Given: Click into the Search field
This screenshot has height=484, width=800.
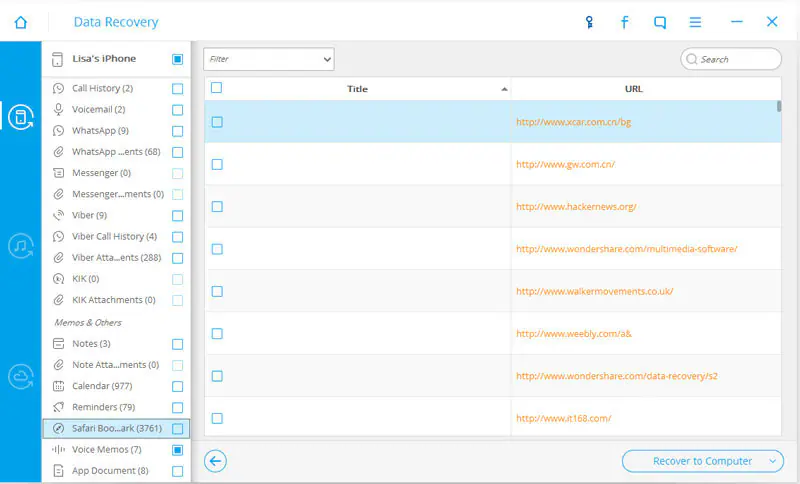Looking at the screenshot, I should coord(731,59).
